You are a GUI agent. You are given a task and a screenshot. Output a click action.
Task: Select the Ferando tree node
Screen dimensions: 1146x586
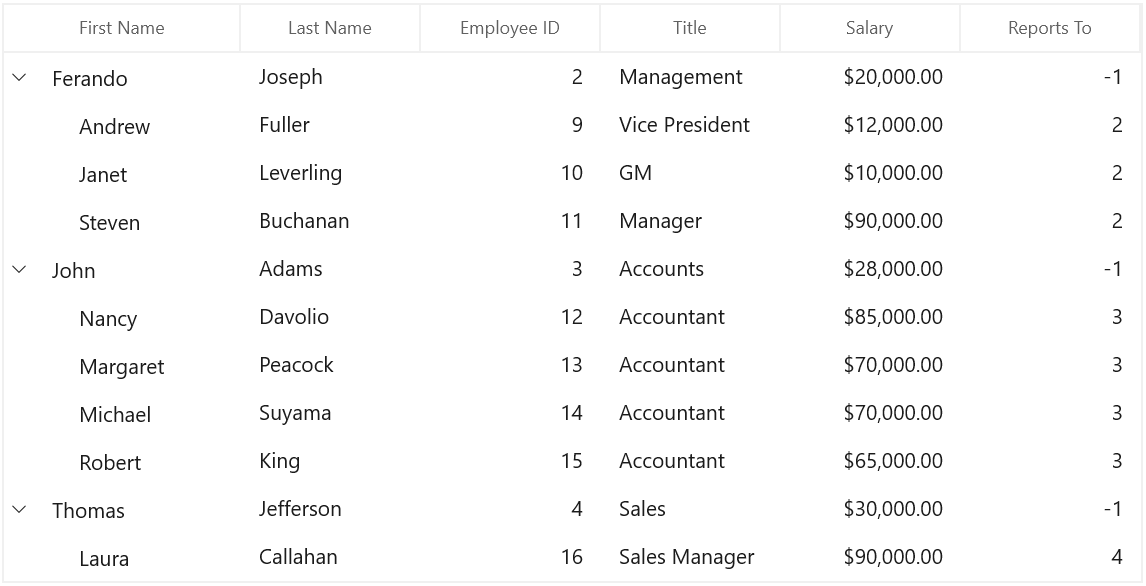pos(90,78)
